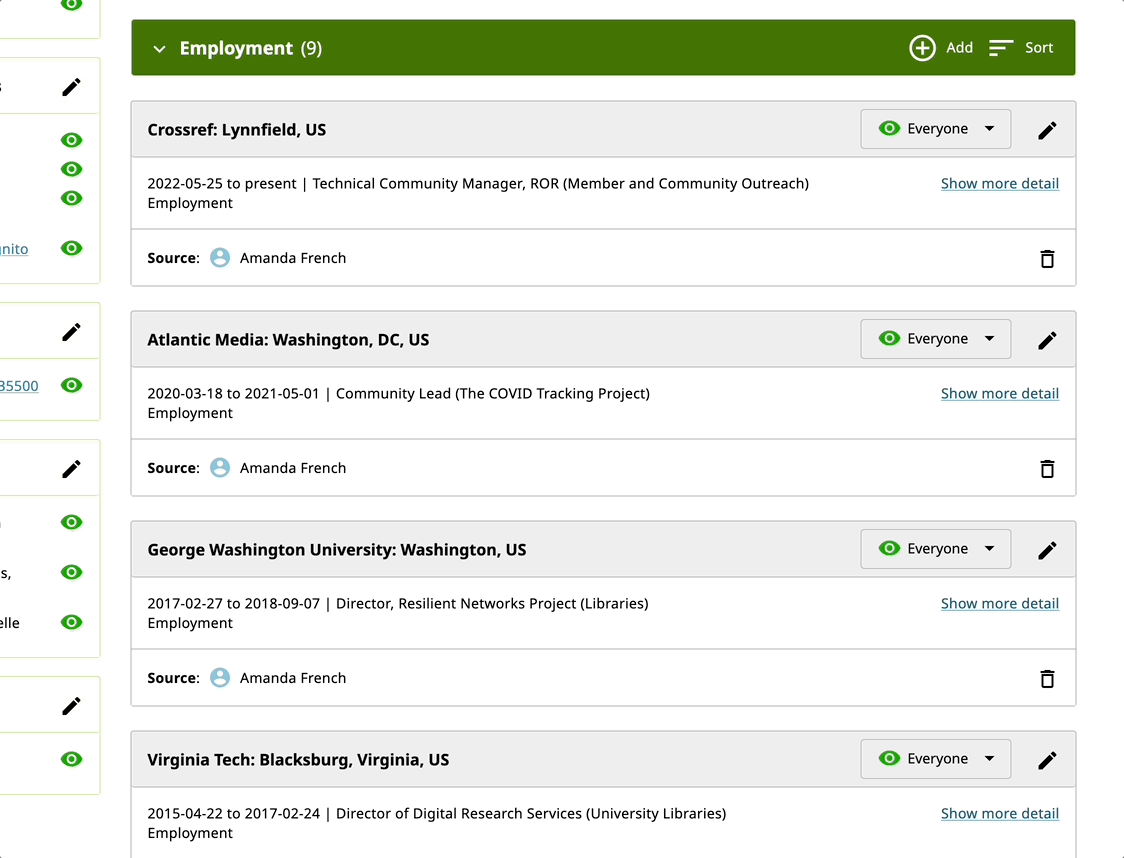Open Crossref visibility dropdown set to Everyone
The image size is (1124, 858).
pos(935,129)
